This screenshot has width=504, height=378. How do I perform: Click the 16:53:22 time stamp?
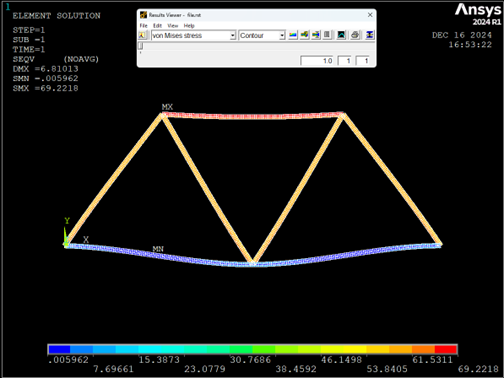[x=470, y=45]
